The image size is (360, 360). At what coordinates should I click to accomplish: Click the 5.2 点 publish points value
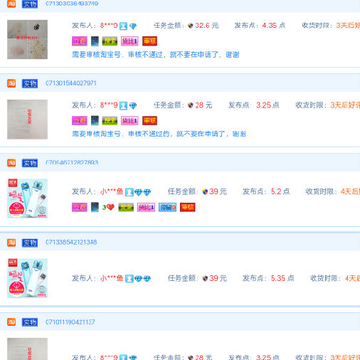tap(280, 192)
